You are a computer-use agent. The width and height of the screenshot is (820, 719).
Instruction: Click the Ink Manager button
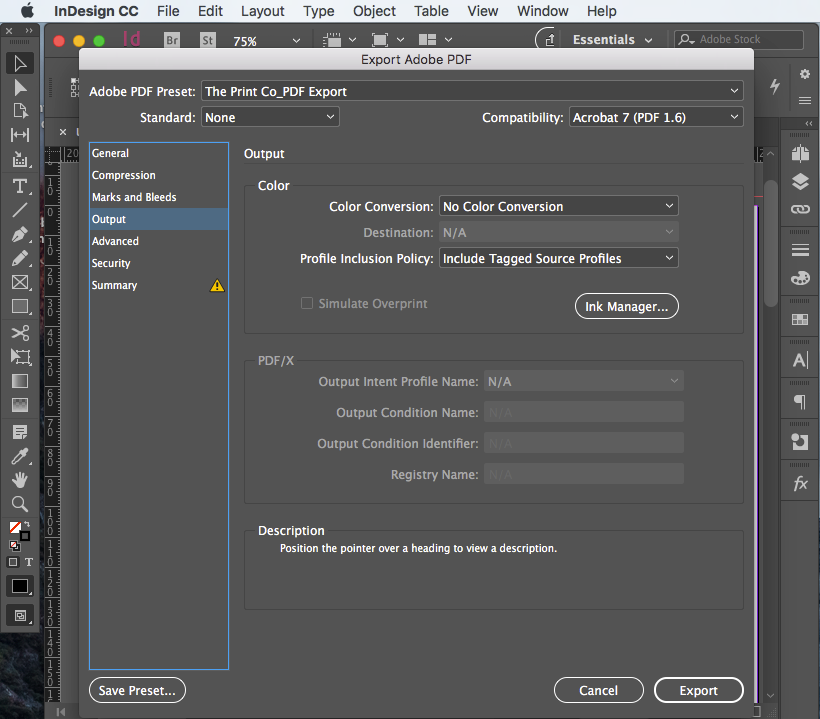[x=626, y=306]
